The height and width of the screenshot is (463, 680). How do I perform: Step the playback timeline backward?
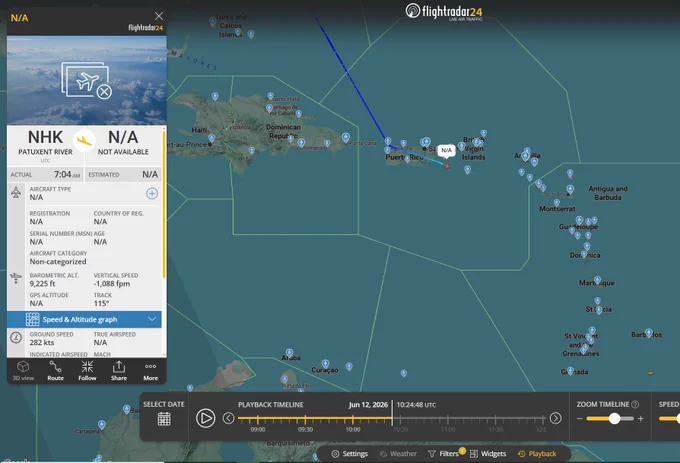click(229, 418)
